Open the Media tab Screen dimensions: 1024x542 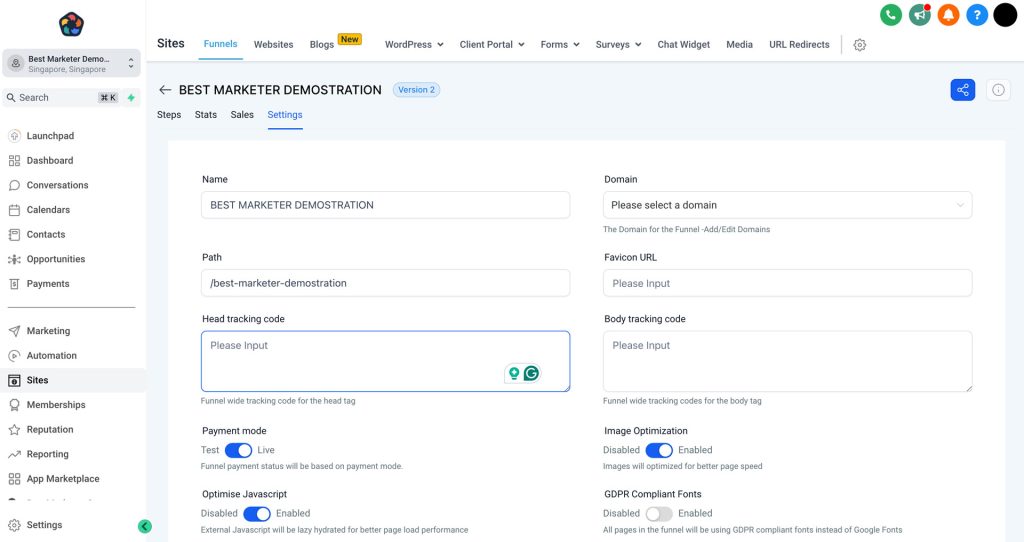(x=739, y=44)
